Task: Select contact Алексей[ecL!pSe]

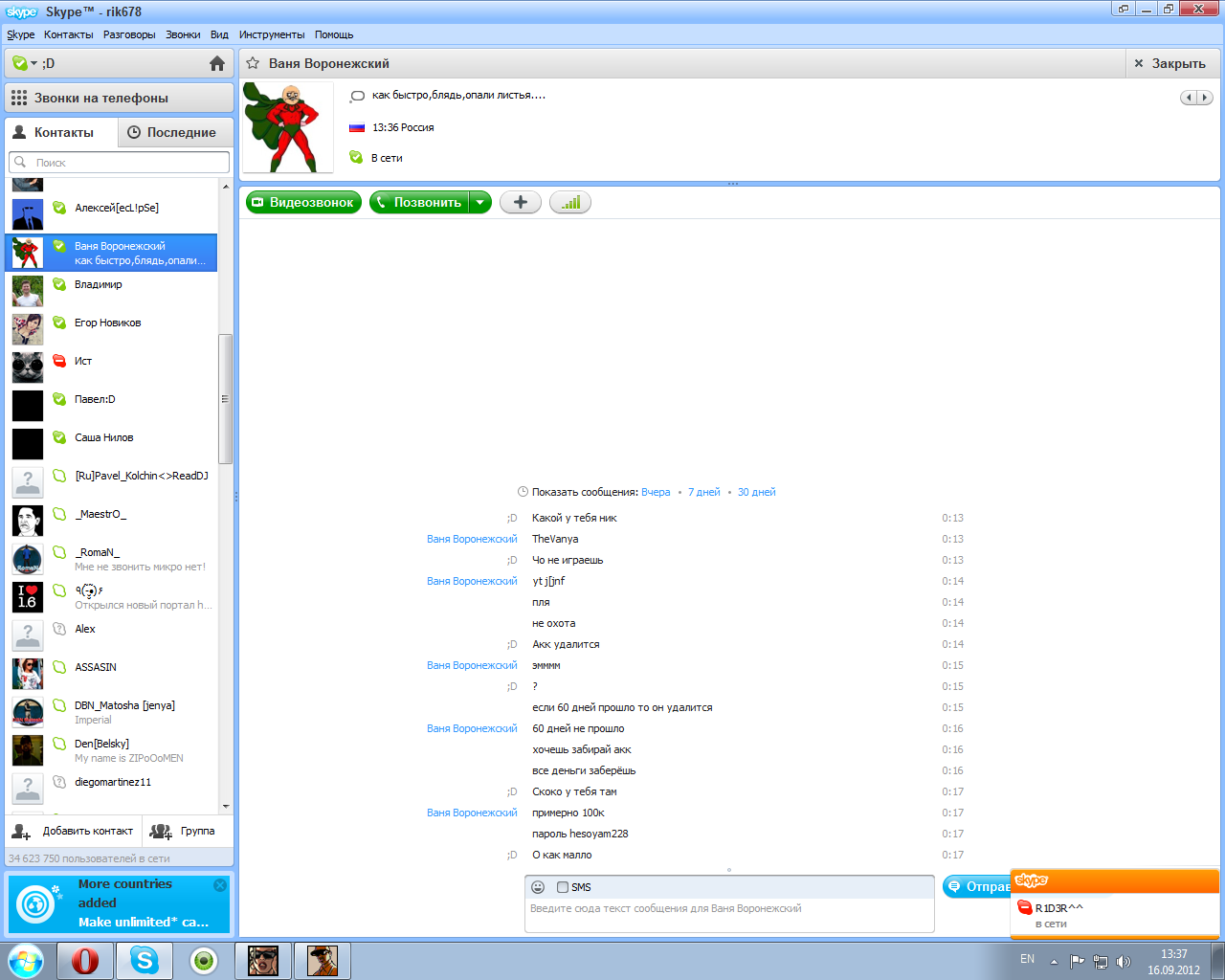Action: tap(112, 214)
